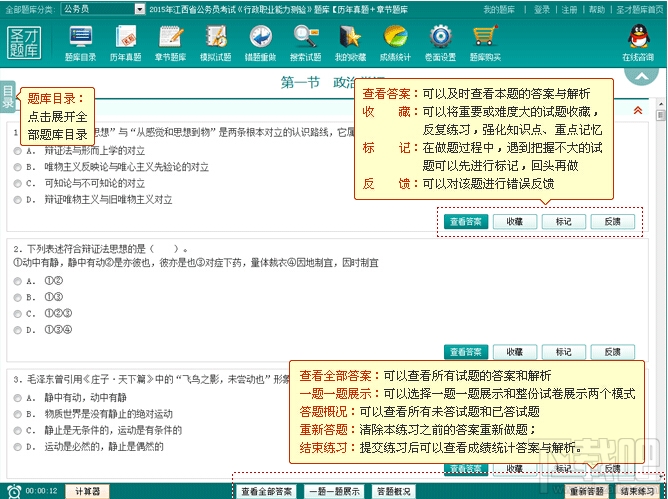This screenshot has height=499, width=668.
Task: Click the 圣才题库 logo
Action: (24, 43)
